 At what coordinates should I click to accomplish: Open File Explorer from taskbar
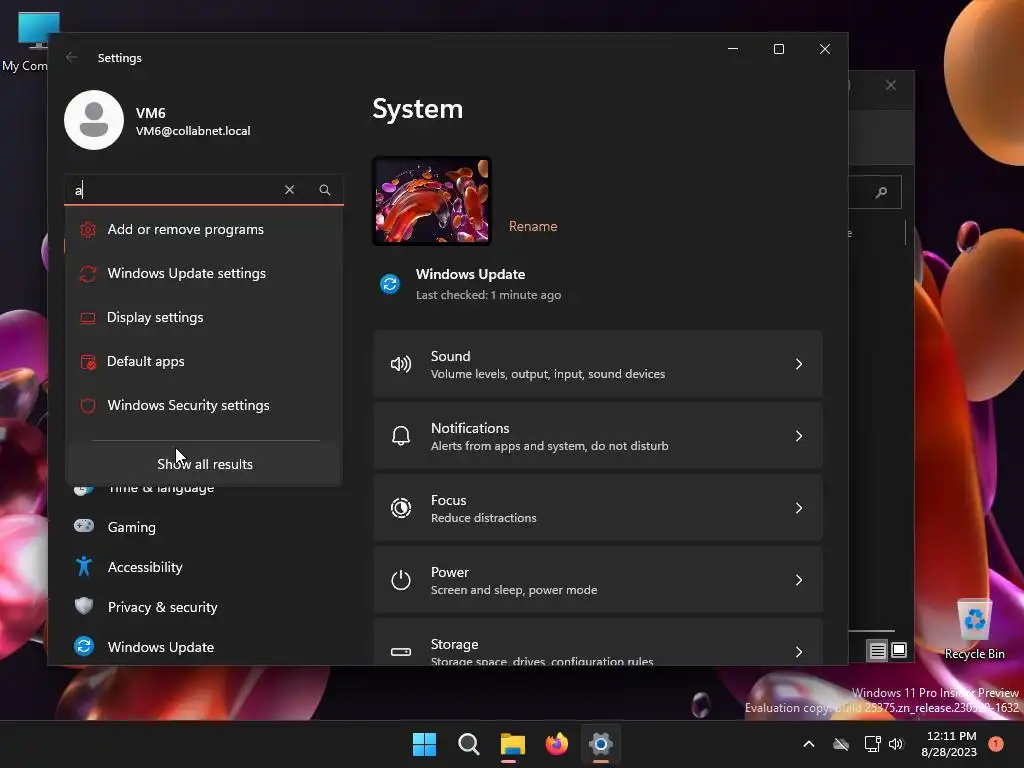[x=513, y=744]
